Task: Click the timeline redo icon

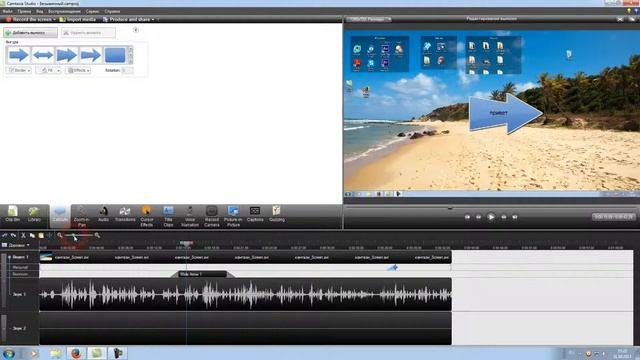Action: (13, 236)
